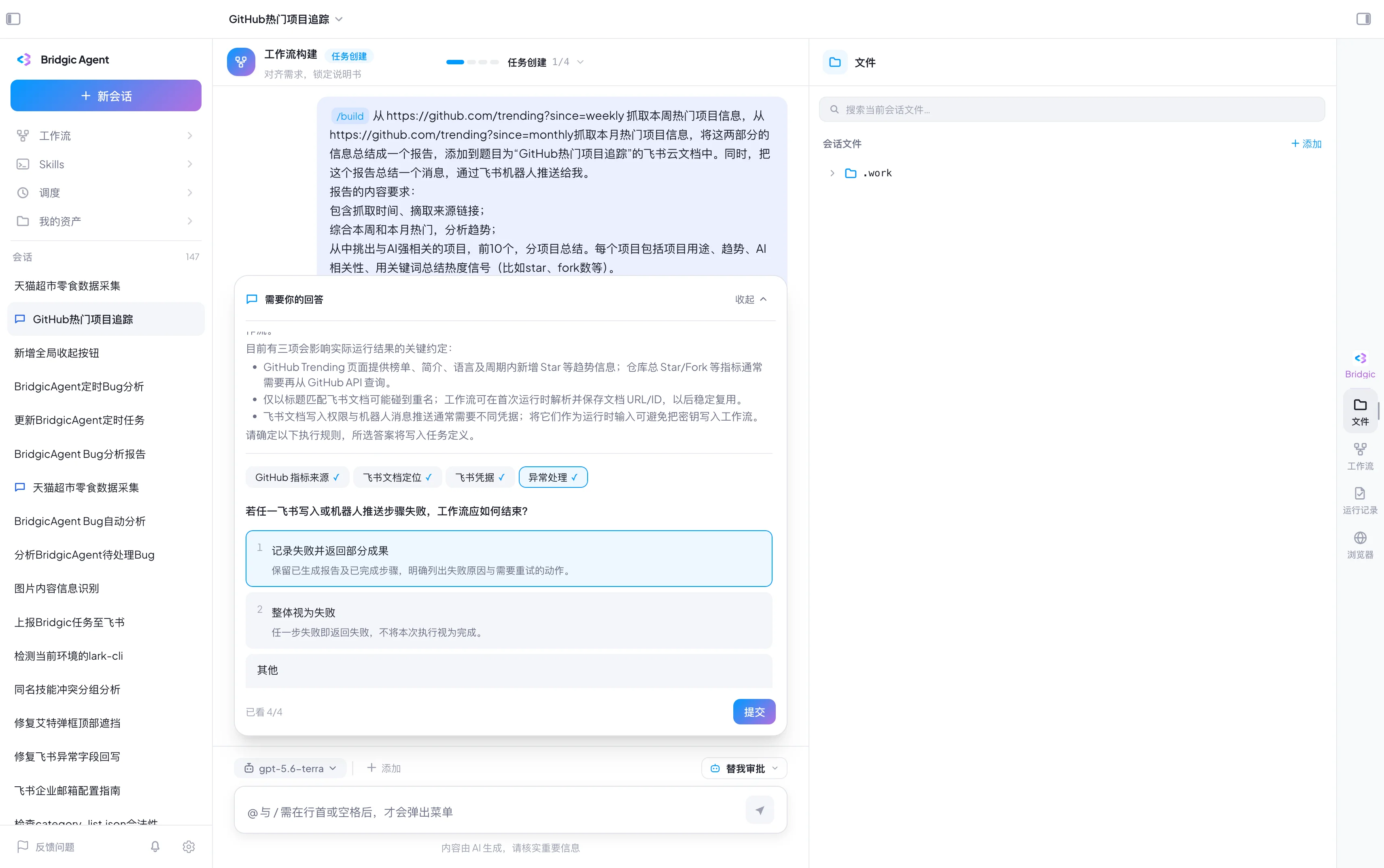The width and height of the screenshot is (1384, 868).
Task: Open the 调度 clock icon
Action: pos(22,193)
